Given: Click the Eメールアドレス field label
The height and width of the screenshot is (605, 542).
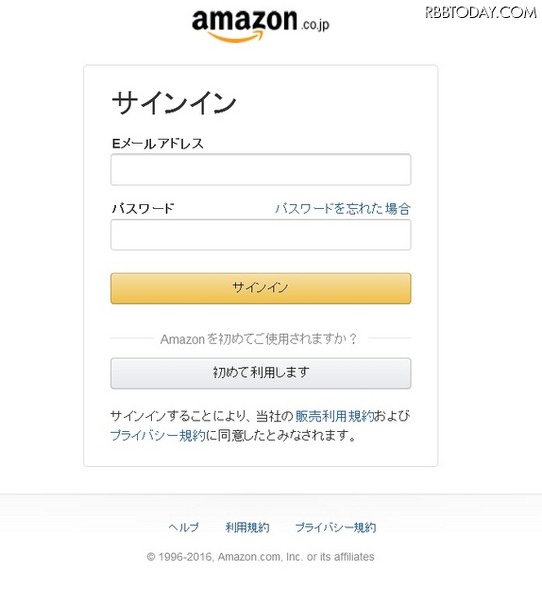Looking at the screenshot, I should tap(157, 144).
